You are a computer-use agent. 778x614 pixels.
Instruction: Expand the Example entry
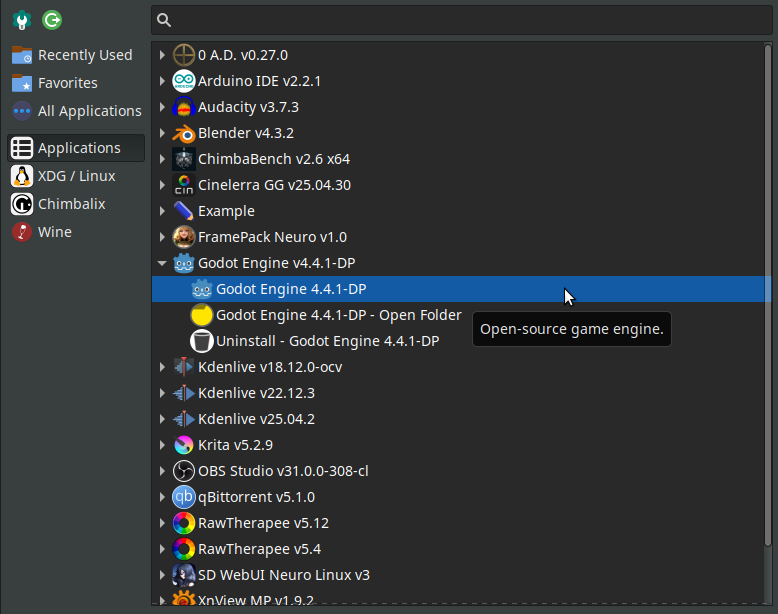pyautogui.click(x=162, y=211)
